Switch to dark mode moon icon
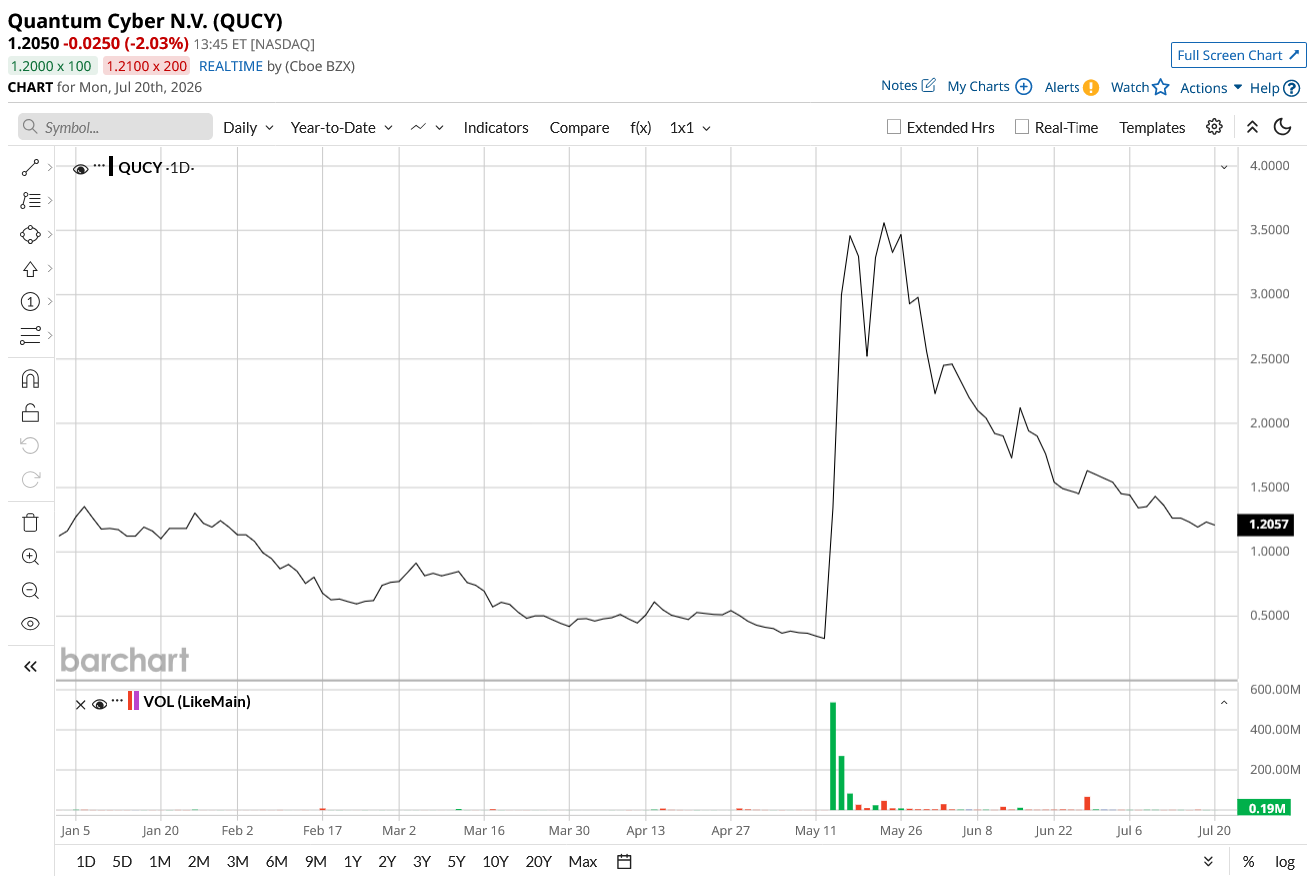The height and width of the screenshot is (876, 1308). pyautogui.click(x=1282, y=127)
